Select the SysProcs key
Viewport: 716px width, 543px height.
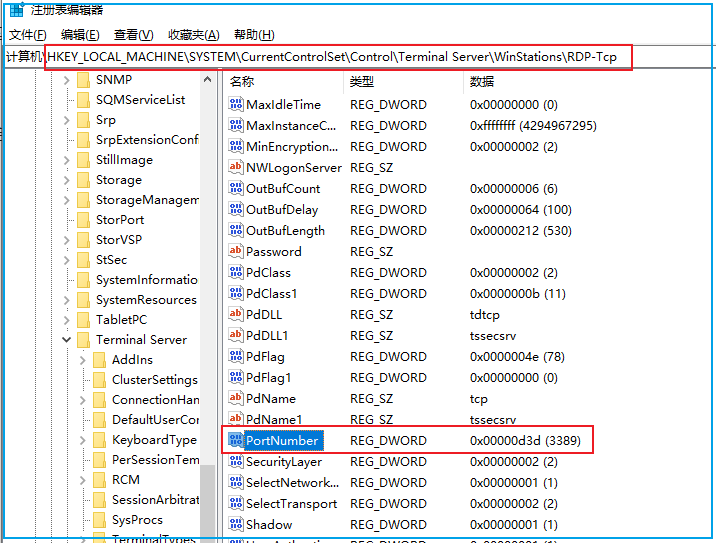(x=137, y=520)
